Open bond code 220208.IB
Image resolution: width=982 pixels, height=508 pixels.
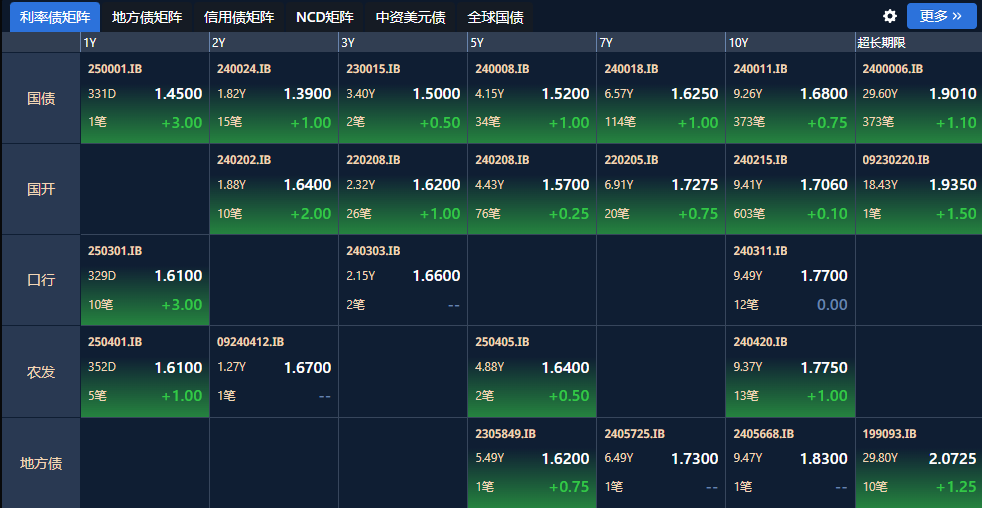[373, 160]
